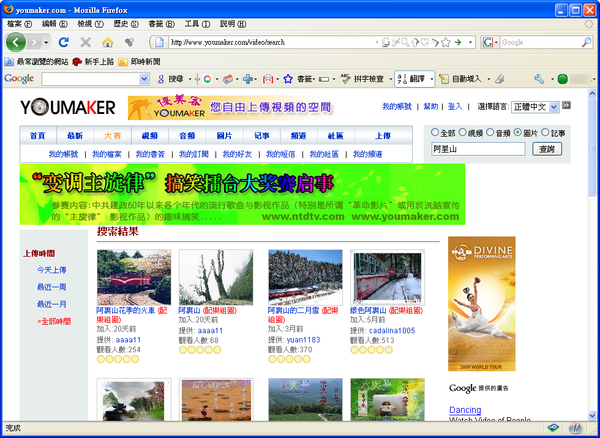Open the 工具 (Tools) menu
This screenshot has width=600, height=438.
pyautogui.click(x=197, y=24)
